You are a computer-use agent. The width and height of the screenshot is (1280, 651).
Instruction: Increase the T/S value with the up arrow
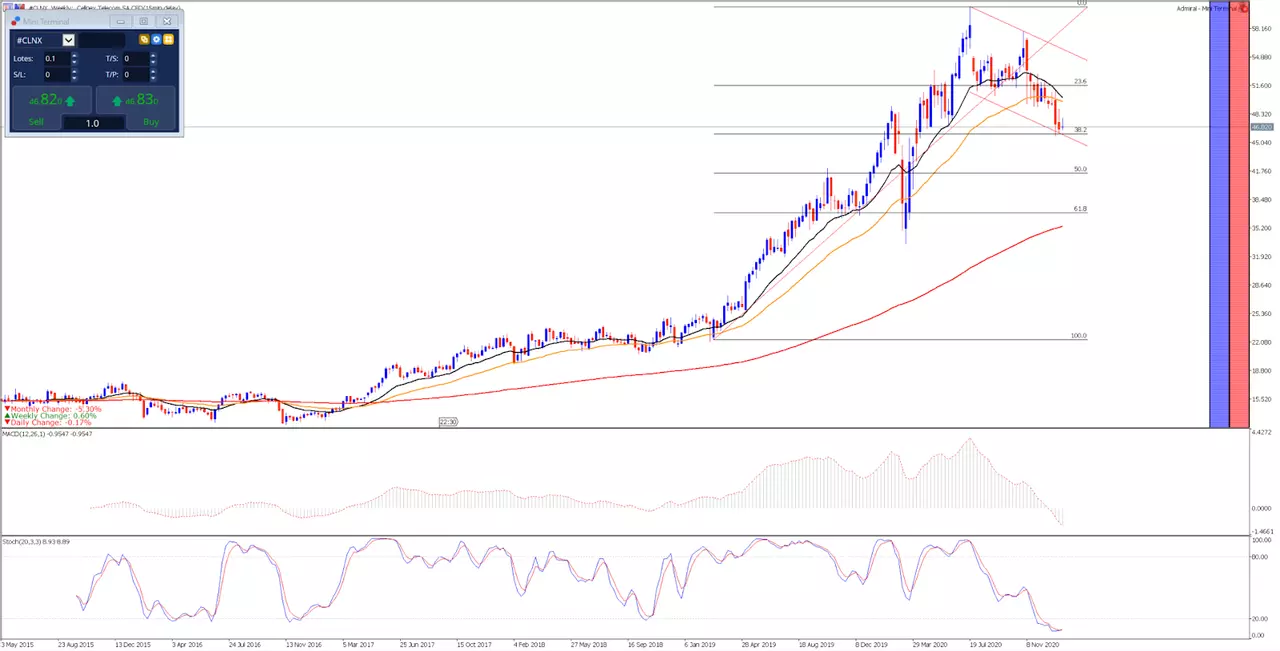coord(153,55)
